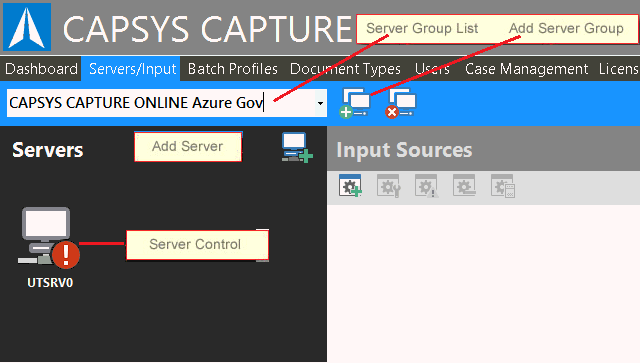Image resolution: width=640 pixels, height=363 pixels.
Task: Click the Remove Server Group icon
Action: click(400, 103)
